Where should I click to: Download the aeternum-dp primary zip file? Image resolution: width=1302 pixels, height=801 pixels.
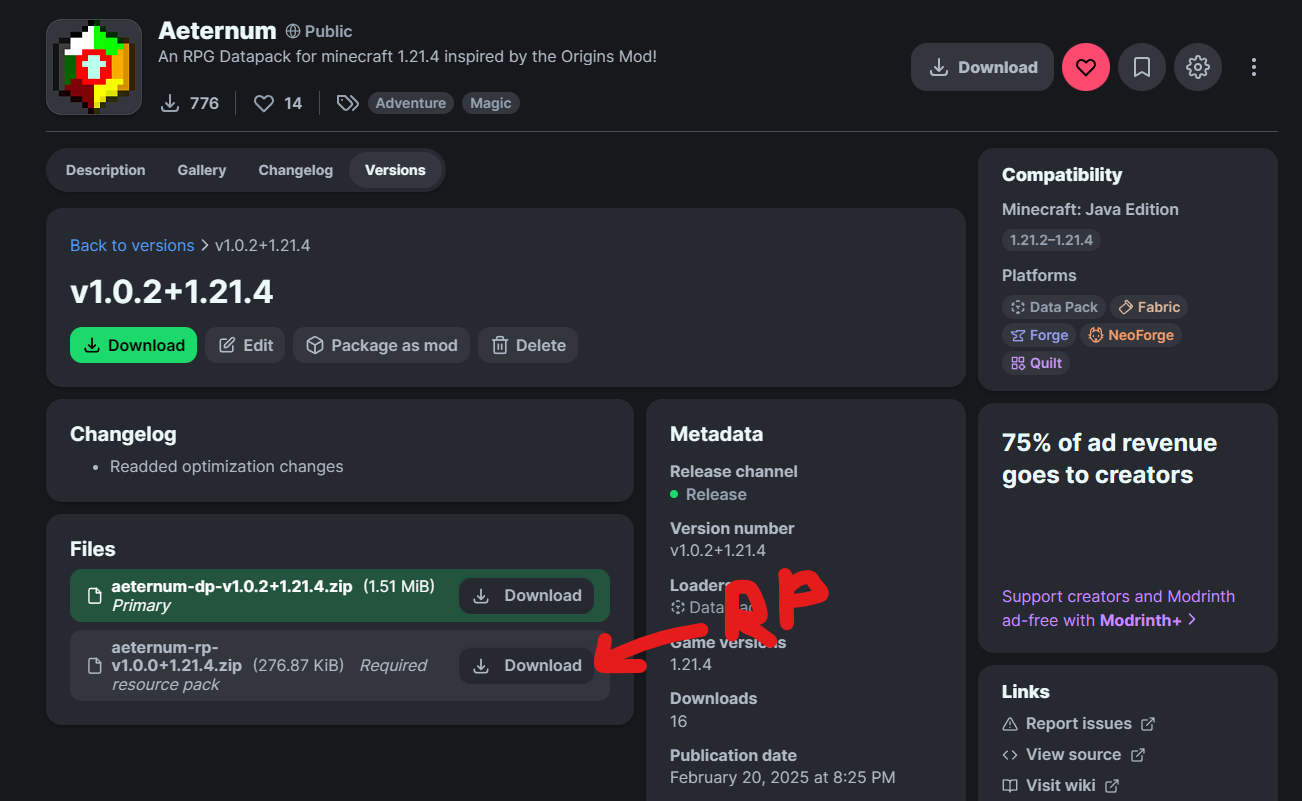click(526, 596)
